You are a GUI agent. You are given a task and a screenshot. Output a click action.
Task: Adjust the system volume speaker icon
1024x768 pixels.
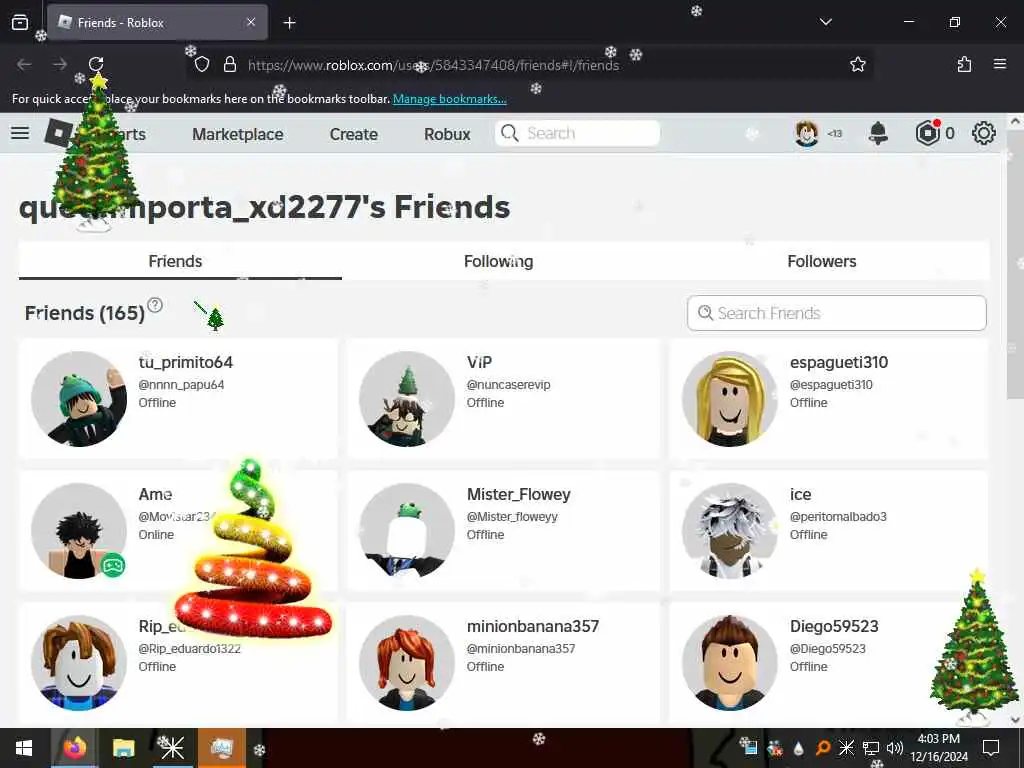[x=895, y=748]
